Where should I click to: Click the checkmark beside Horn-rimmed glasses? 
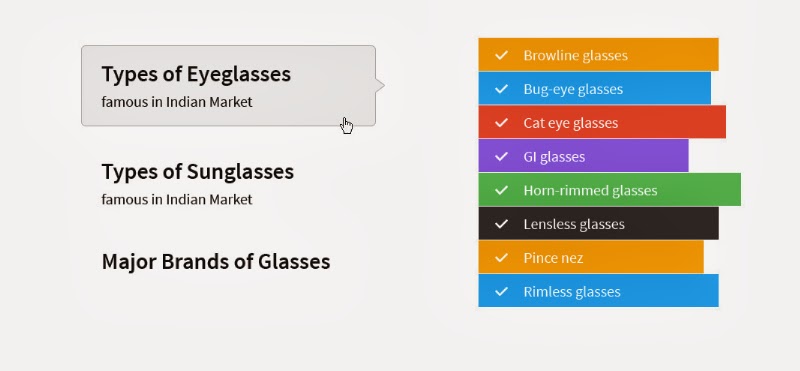click(x=502, y=190)
